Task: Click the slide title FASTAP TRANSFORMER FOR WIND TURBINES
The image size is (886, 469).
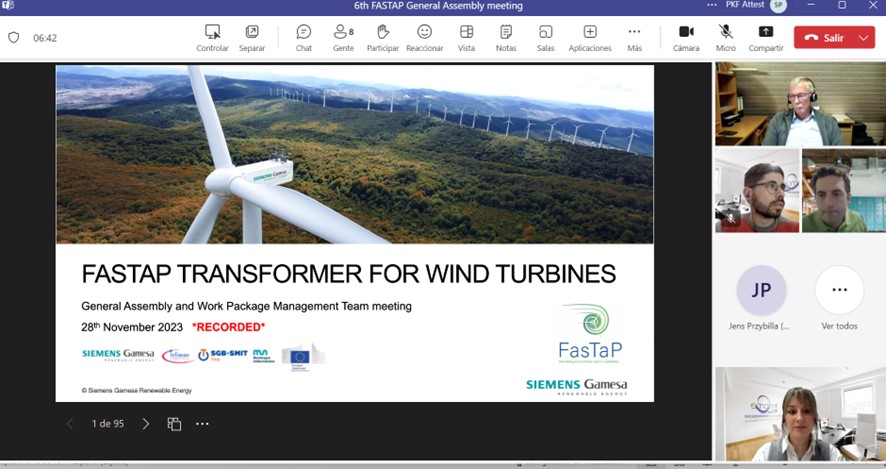Action: click(x=349, y=274)
